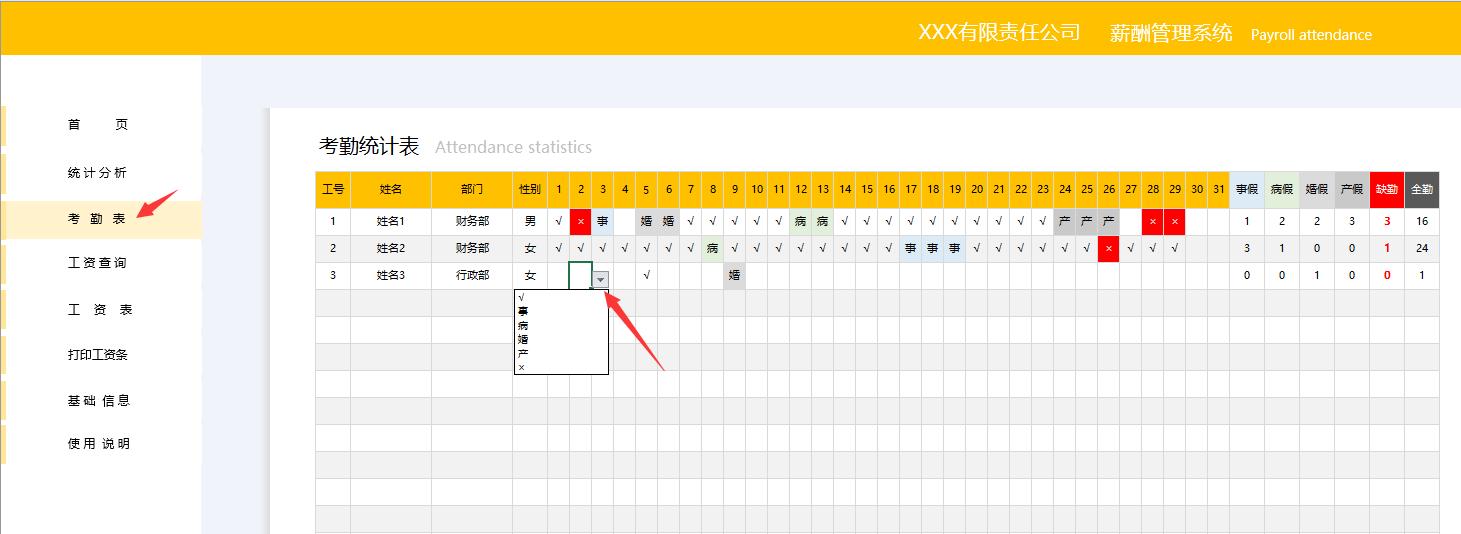Image resolution: width=1461 pixels, height=534 pixels.
Task: Open 使用说明 in the sidebar
Action: 98,444
